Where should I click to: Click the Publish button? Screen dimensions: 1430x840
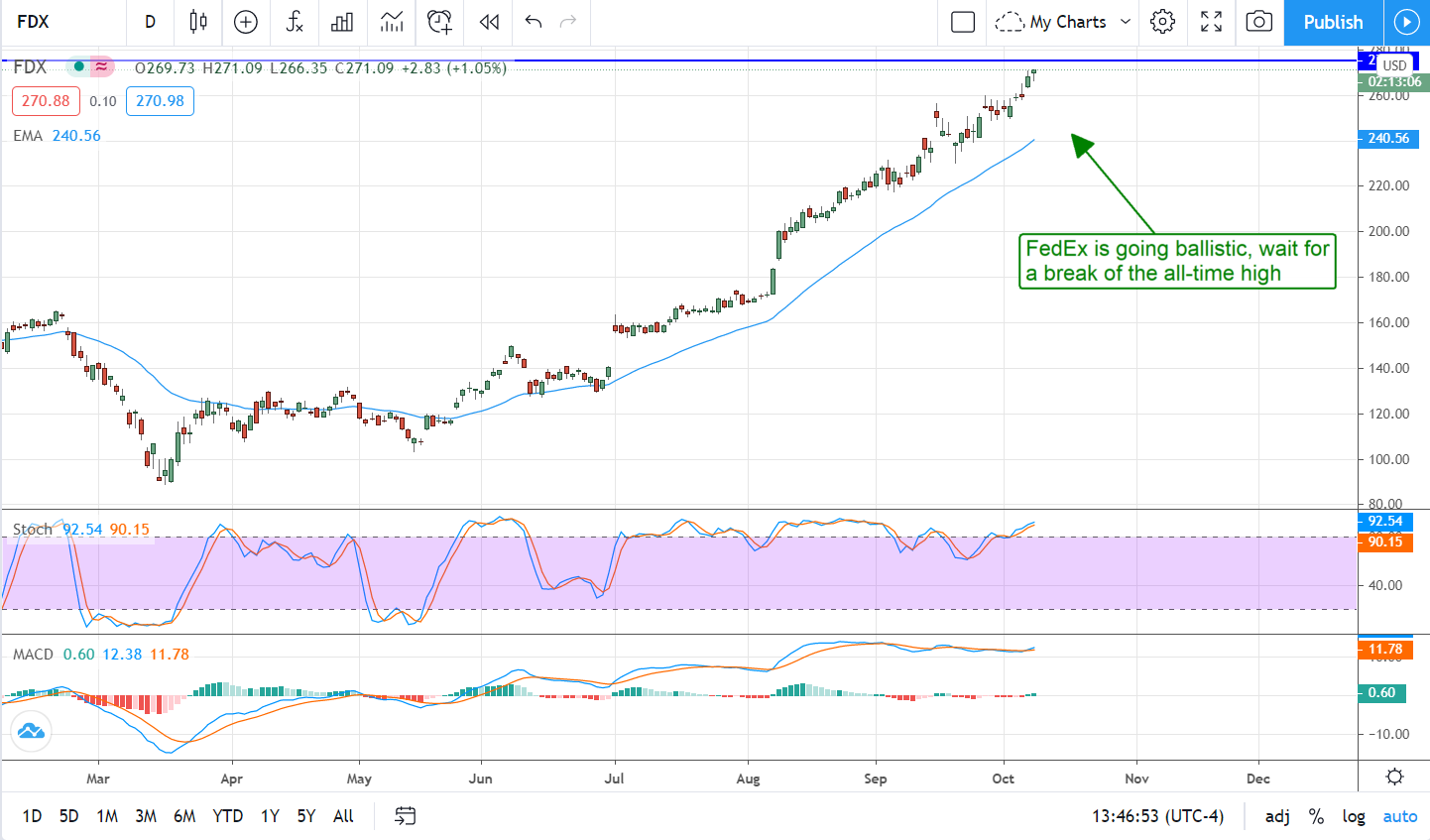click(1332, 22)
